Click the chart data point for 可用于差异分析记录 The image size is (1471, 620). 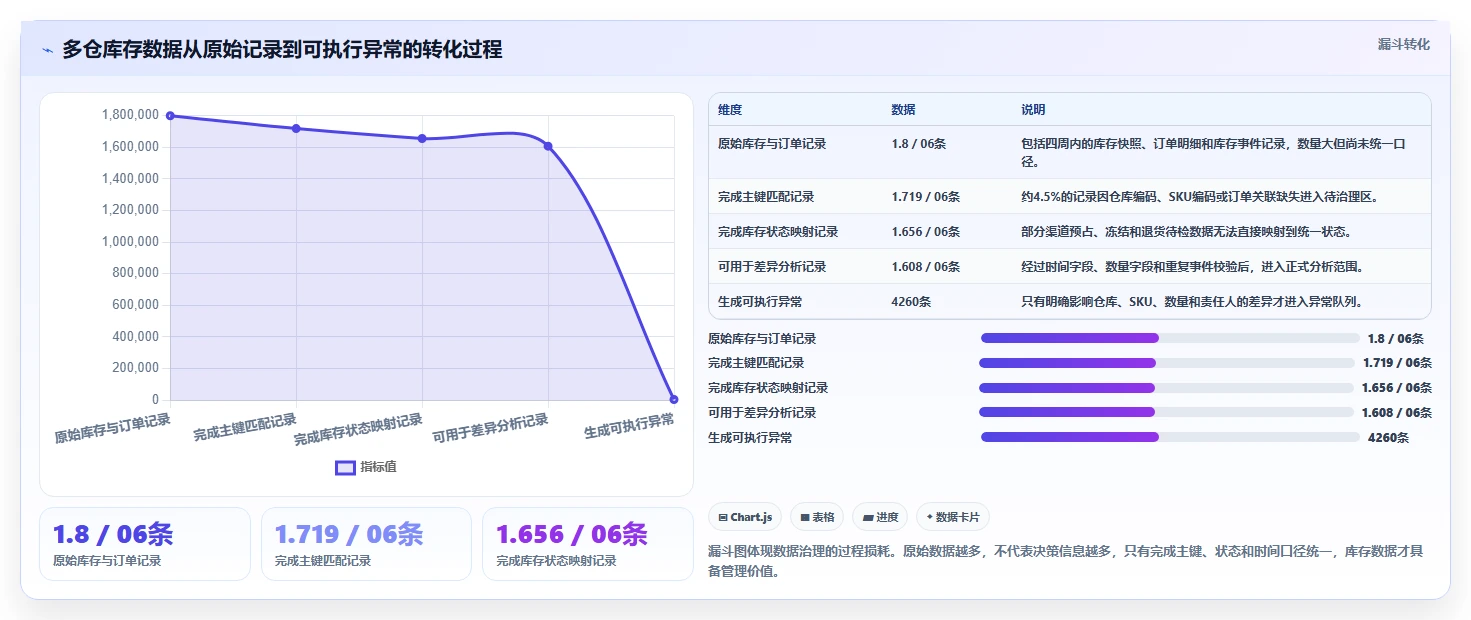pyautogui.click(x=548, y=146)
